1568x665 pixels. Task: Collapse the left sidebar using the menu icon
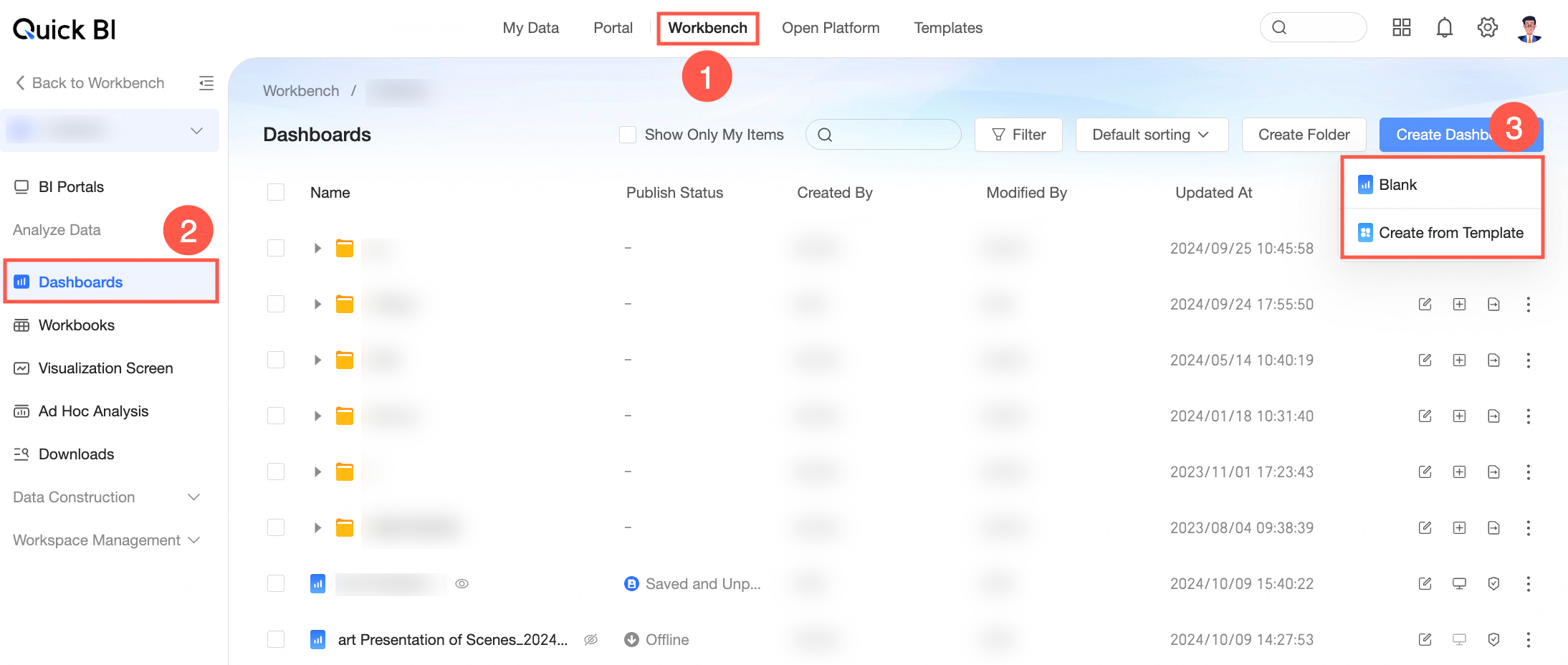206,83
